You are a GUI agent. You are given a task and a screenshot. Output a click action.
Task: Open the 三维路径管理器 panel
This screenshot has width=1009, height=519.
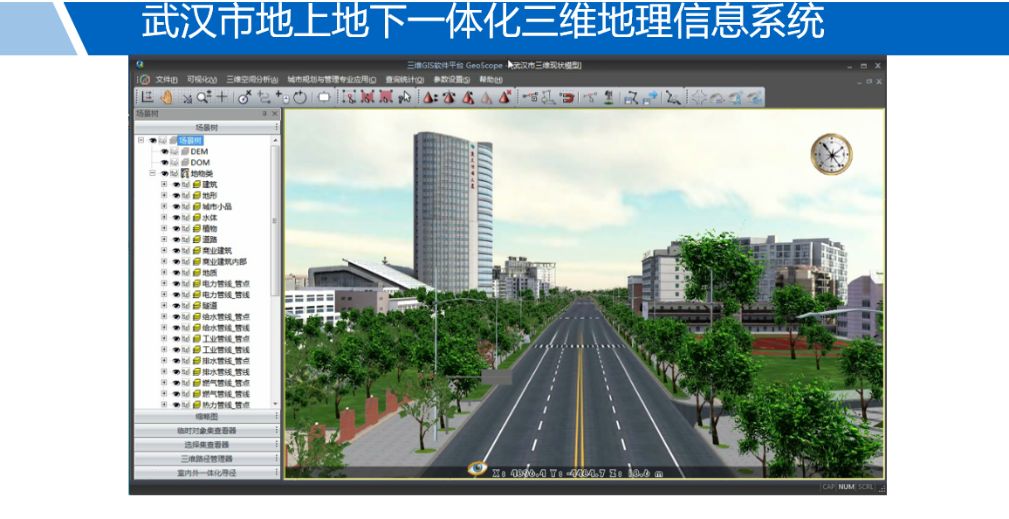point(205,458)
